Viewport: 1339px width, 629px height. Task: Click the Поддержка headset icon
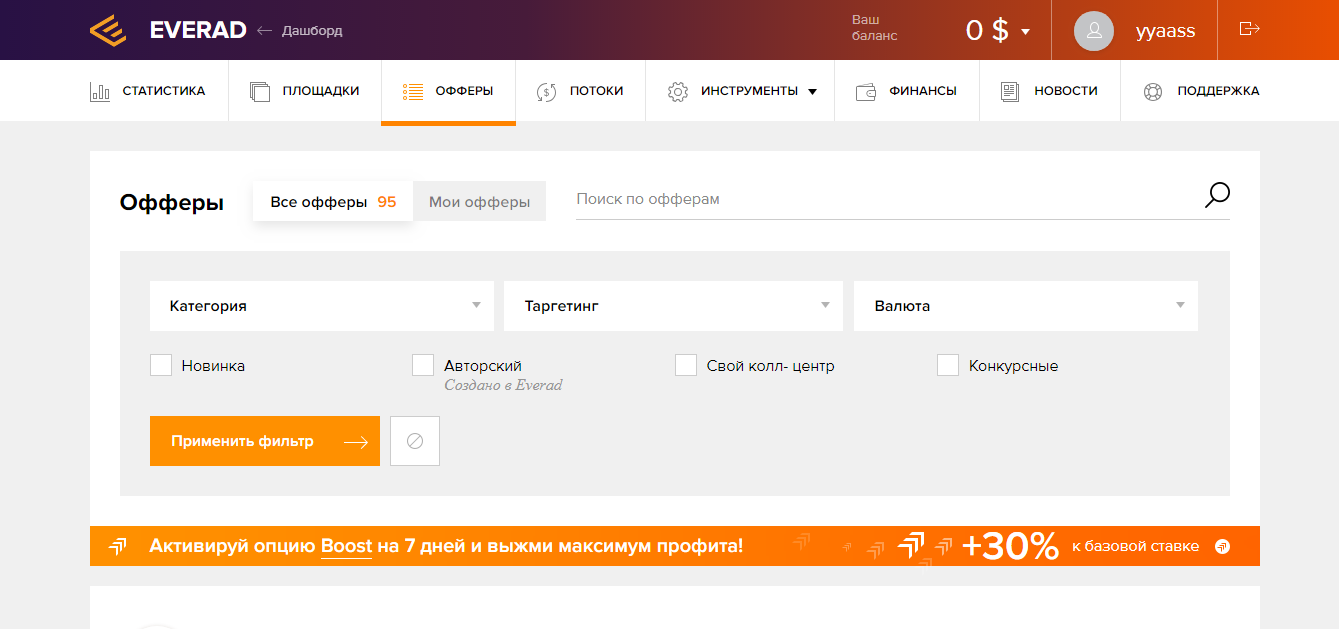[1155, 90]
